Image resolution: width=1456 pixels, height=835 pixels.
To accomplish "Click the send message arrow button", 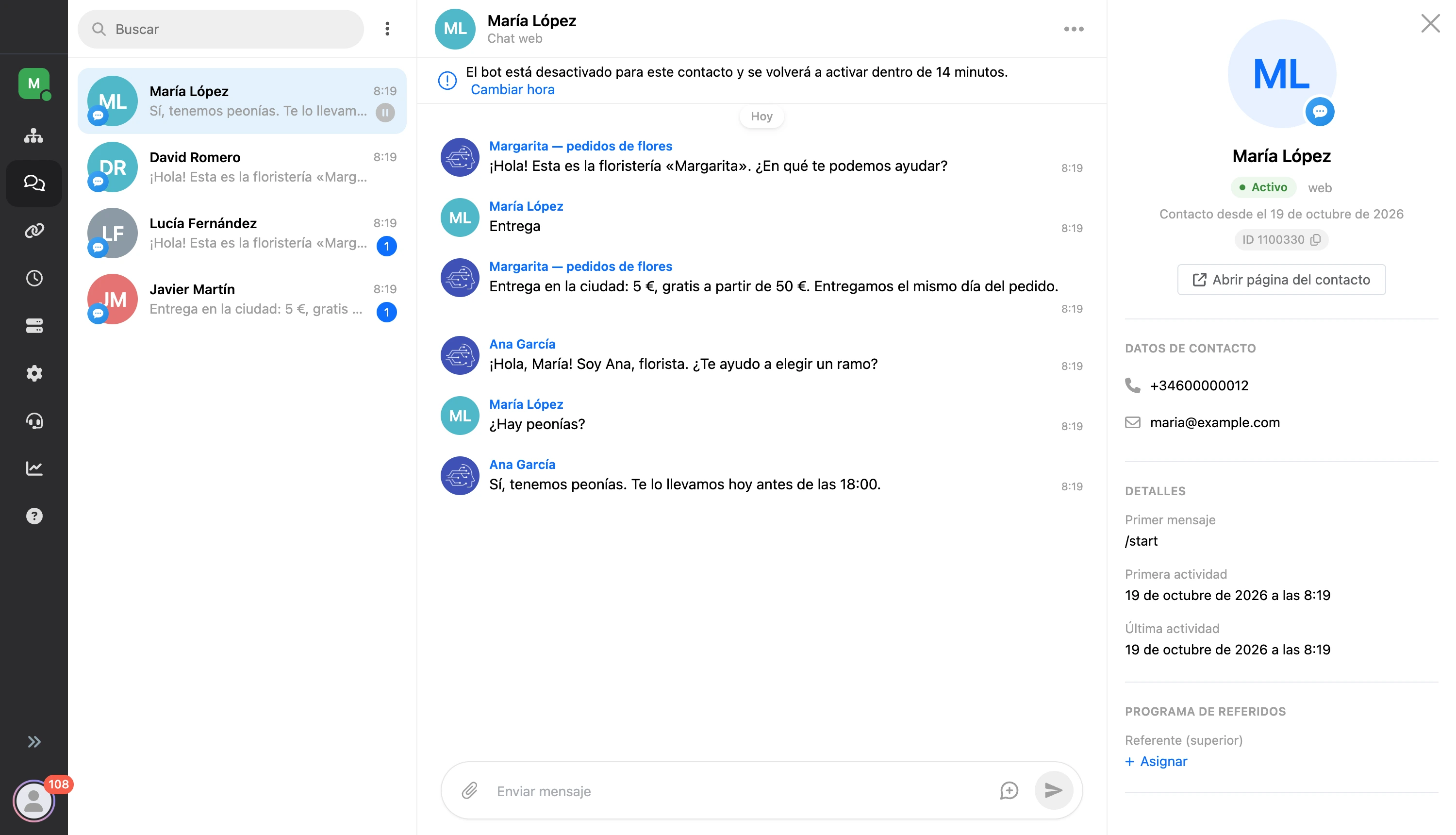I will point(1053,790).
